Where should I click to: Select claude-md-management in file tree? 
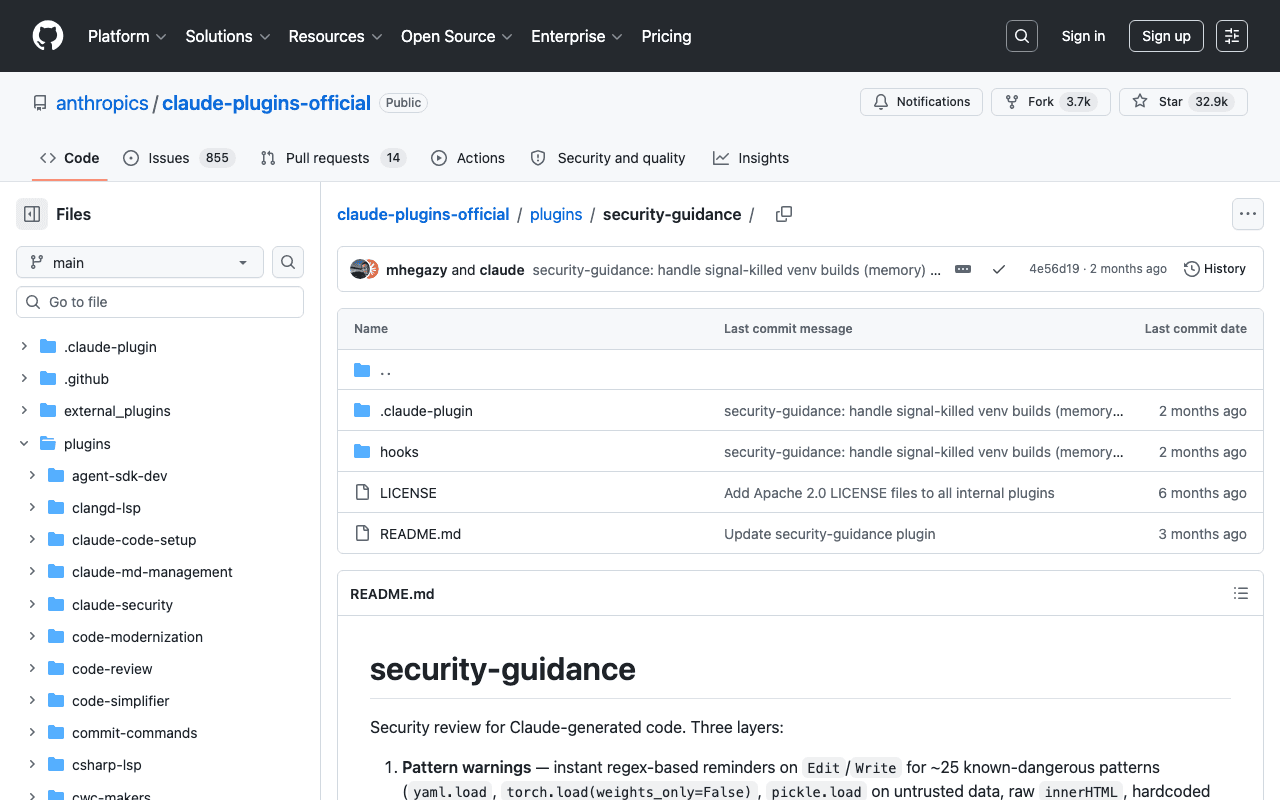tap(152, 572)
